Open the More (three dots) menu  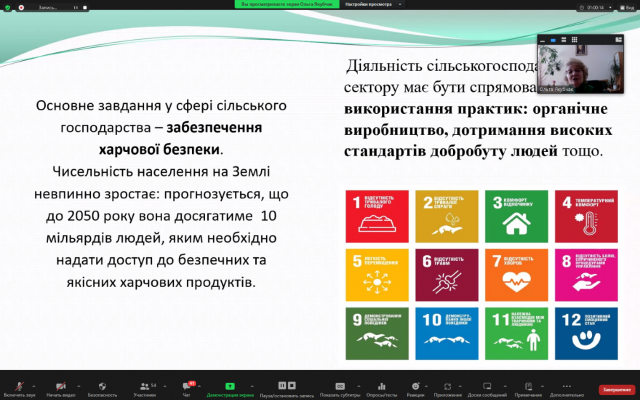click(567, 386)
